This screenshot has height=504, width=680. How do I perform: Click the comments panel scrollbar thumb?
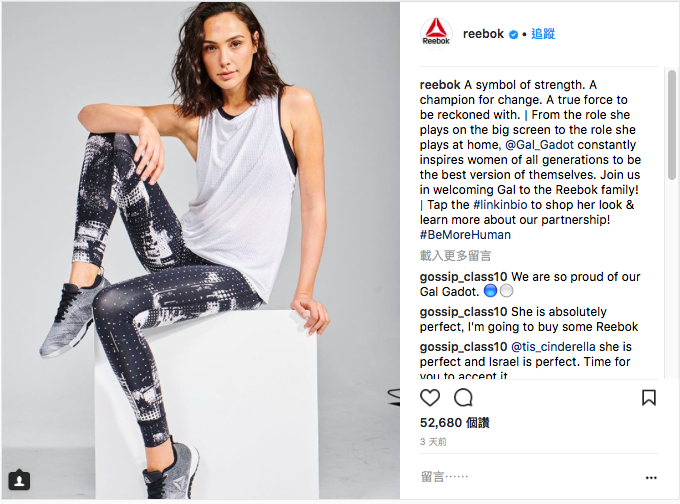tap(672, 125)
